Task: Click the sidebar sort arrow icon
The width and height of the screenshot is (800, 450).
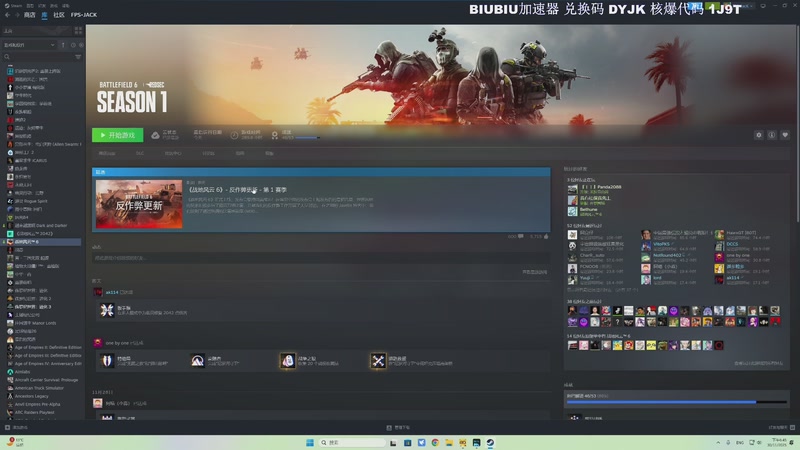Action: tap(63, 45)
